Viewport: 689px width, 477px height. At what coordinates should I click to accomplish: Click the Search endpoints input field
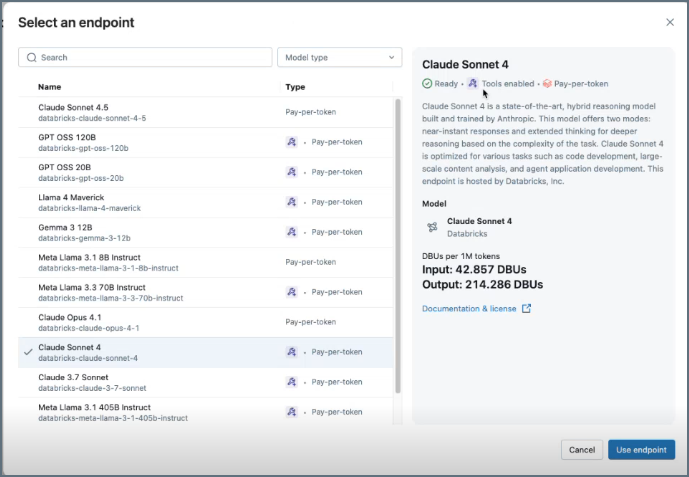(145, 58)
